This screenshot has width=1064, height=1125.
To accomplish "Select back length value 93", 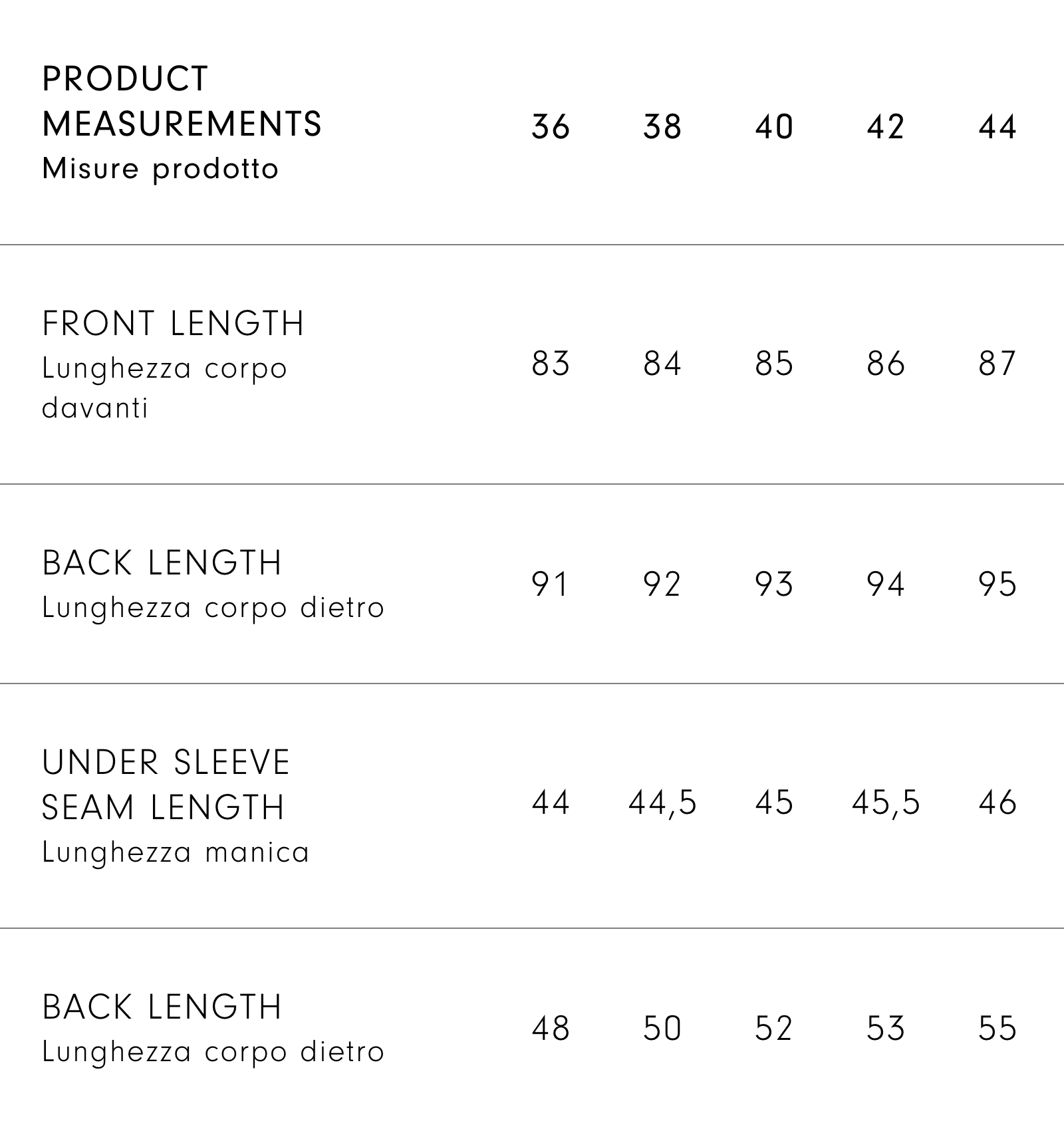I will 774,584.
